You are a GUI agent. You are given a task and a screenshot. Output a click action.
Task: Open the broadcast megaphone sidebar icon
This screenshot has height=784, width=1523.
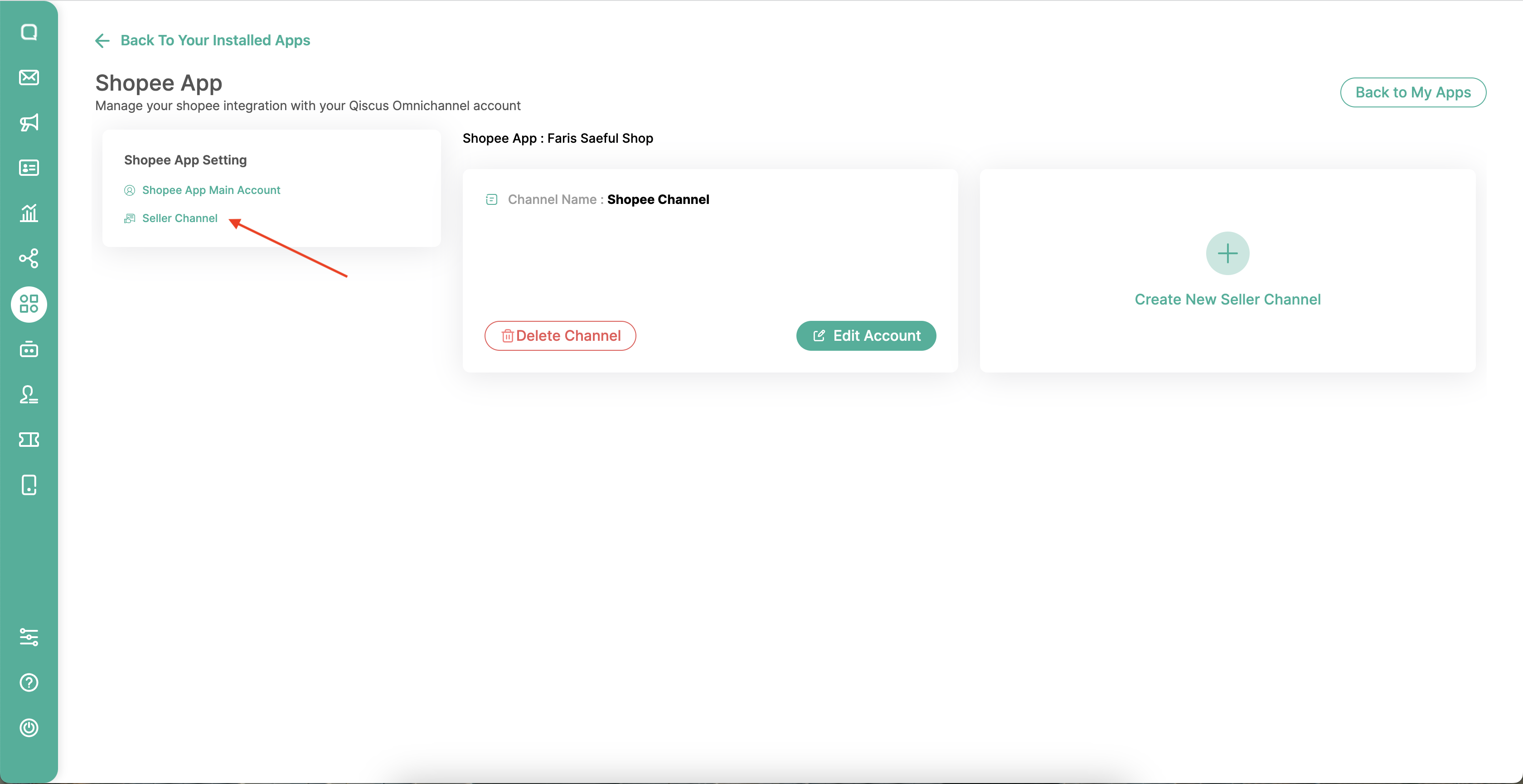point(29,122)
